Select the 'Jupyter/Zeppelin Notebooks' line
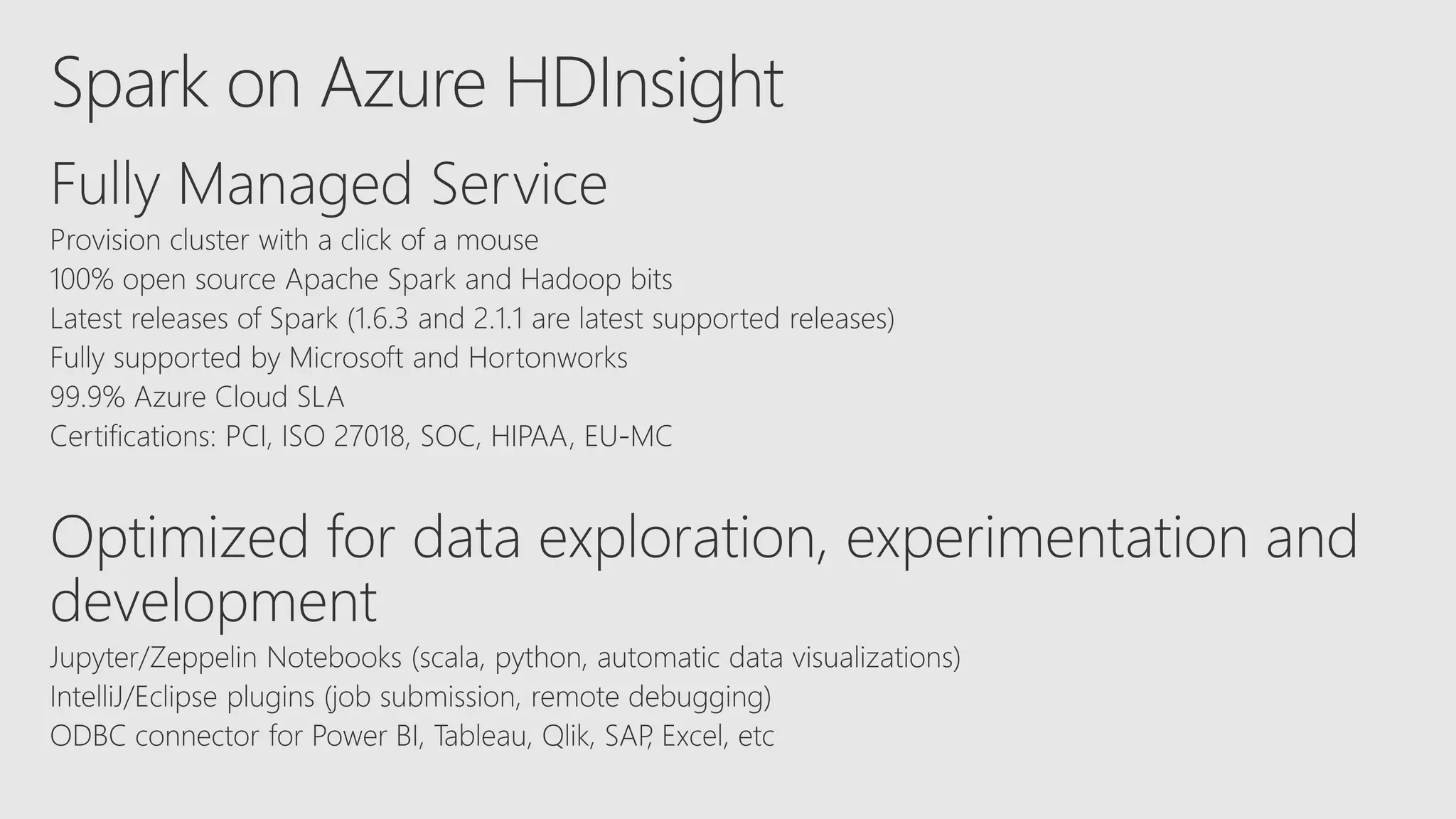1456x819 pixels. (505, 658)
